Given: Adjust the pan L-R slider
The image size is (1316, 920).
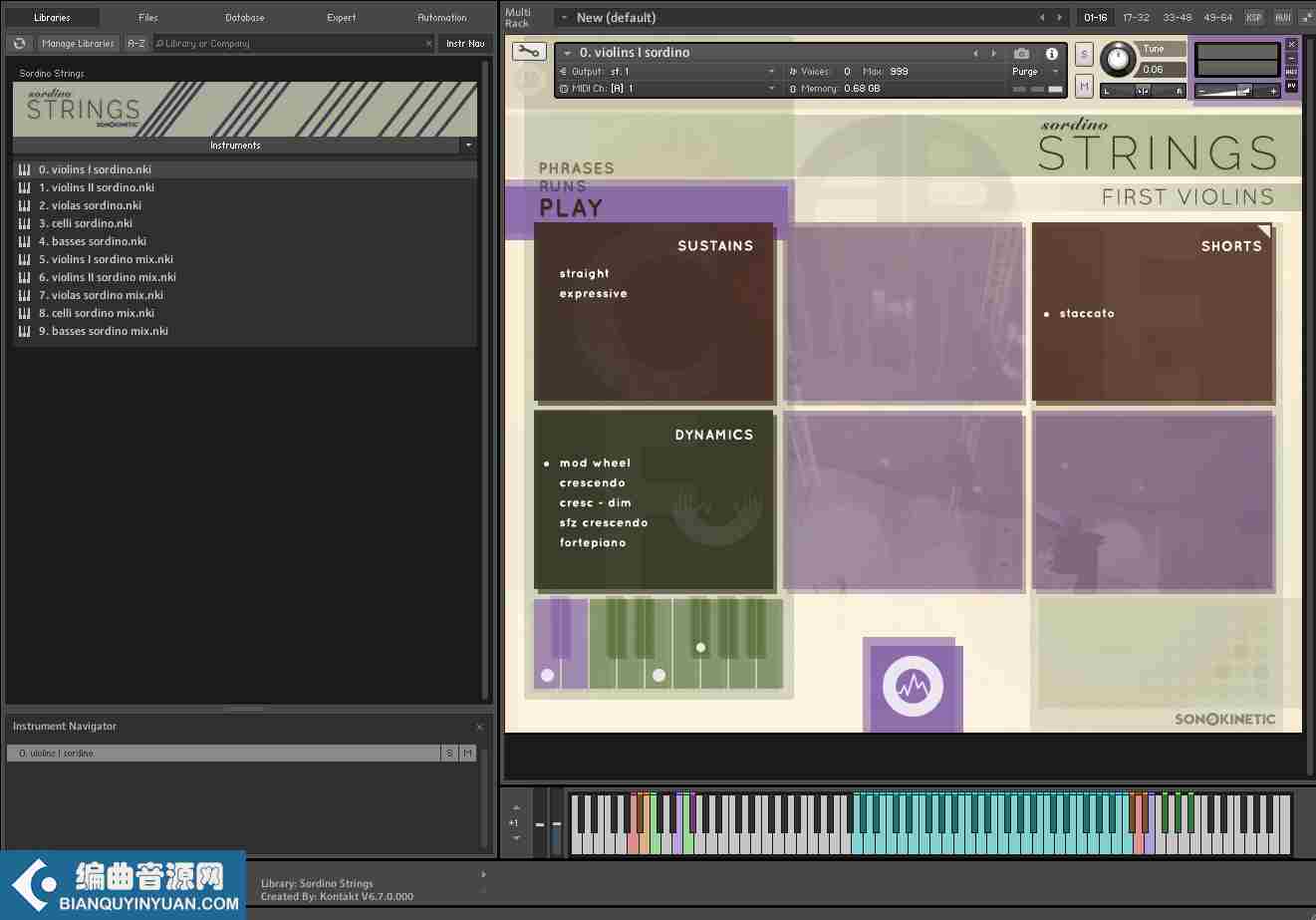Looking at the screenshot, I should 1143,91.
